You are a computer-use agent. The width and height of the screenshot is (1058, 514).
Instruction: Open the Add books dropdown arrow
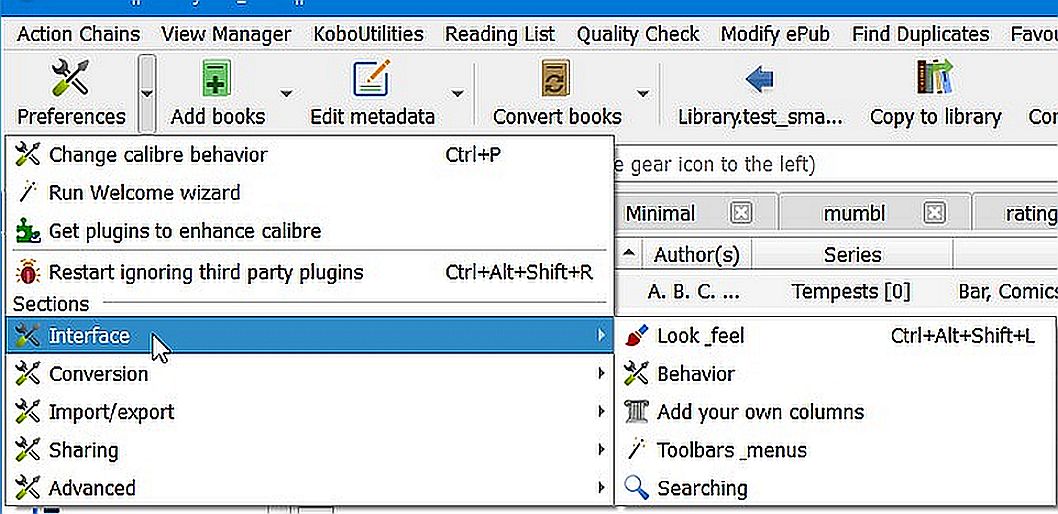pyautogui.click(x=287, y=93)
